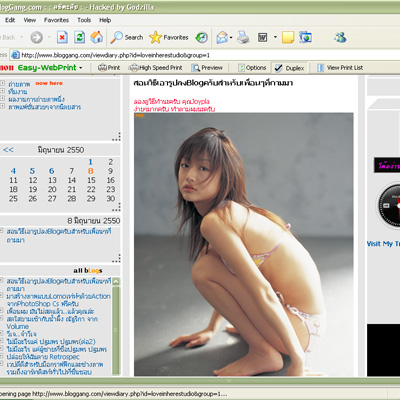This screenshot has width=400, height=400.
Task: Click the page icon in address bar
Action: coord(15,55)
